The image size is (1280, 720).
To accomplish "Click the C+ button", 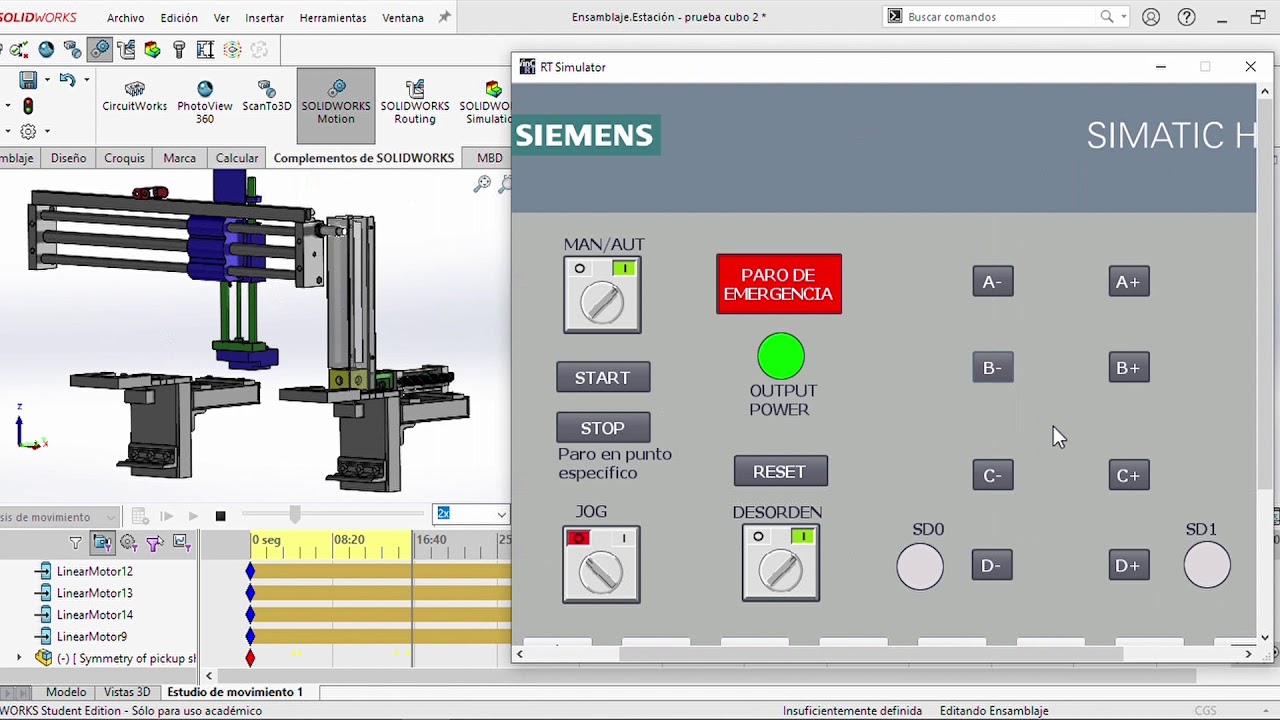I will pyautogui.click(x=1129, y=475).
